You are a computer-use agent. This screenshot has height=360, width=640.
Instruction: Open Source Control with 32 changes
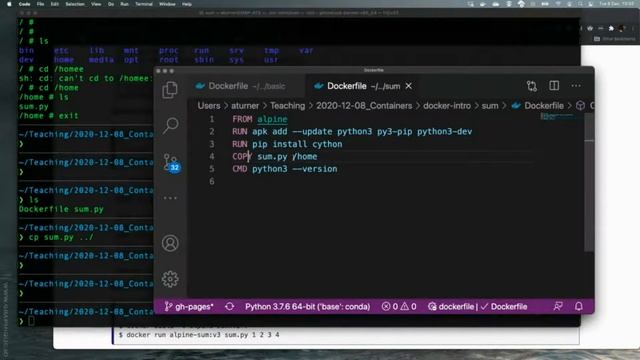click(171, 163)
